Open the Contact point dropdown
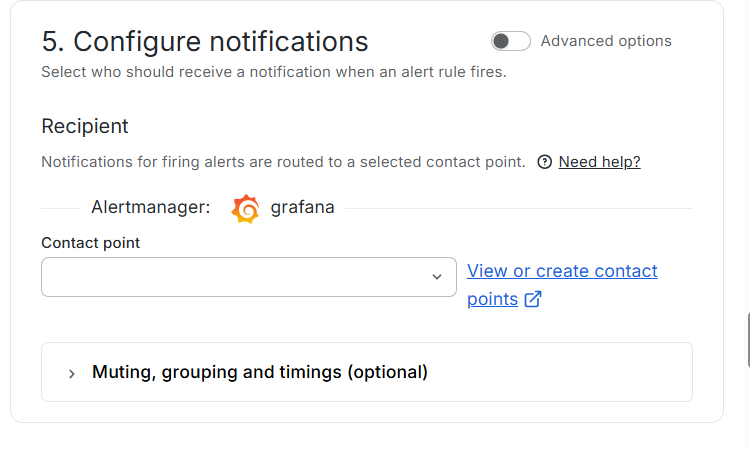This screenshot has width=750, height=450. tap(249, 277)
